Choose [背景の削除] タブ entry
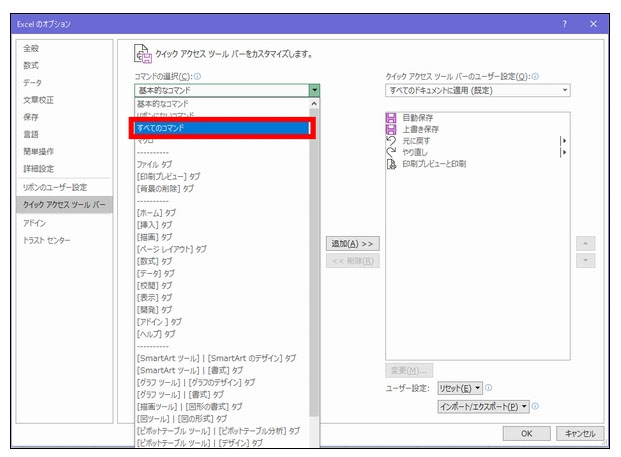The image size is (621, 457). [222, 189]
